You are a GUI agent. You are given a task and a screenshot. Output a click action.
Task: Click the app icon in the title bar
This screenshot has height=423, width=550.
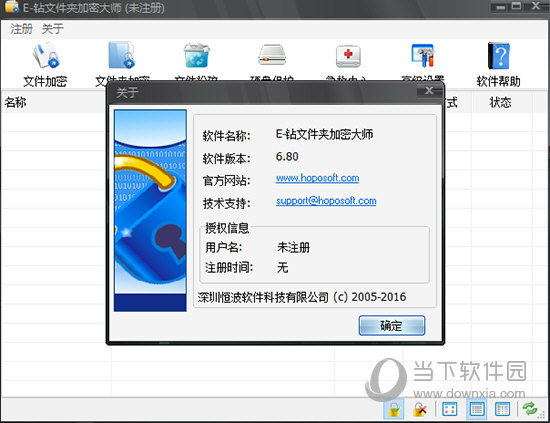pos(12,7)
